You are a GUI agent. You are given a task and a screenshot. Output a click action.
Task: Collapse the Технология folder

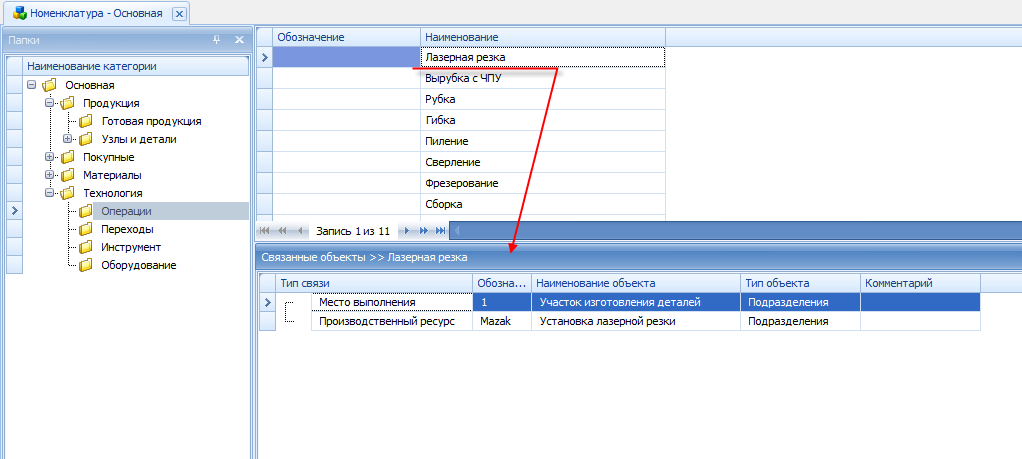pyautogui.click(x=49, y=193)
